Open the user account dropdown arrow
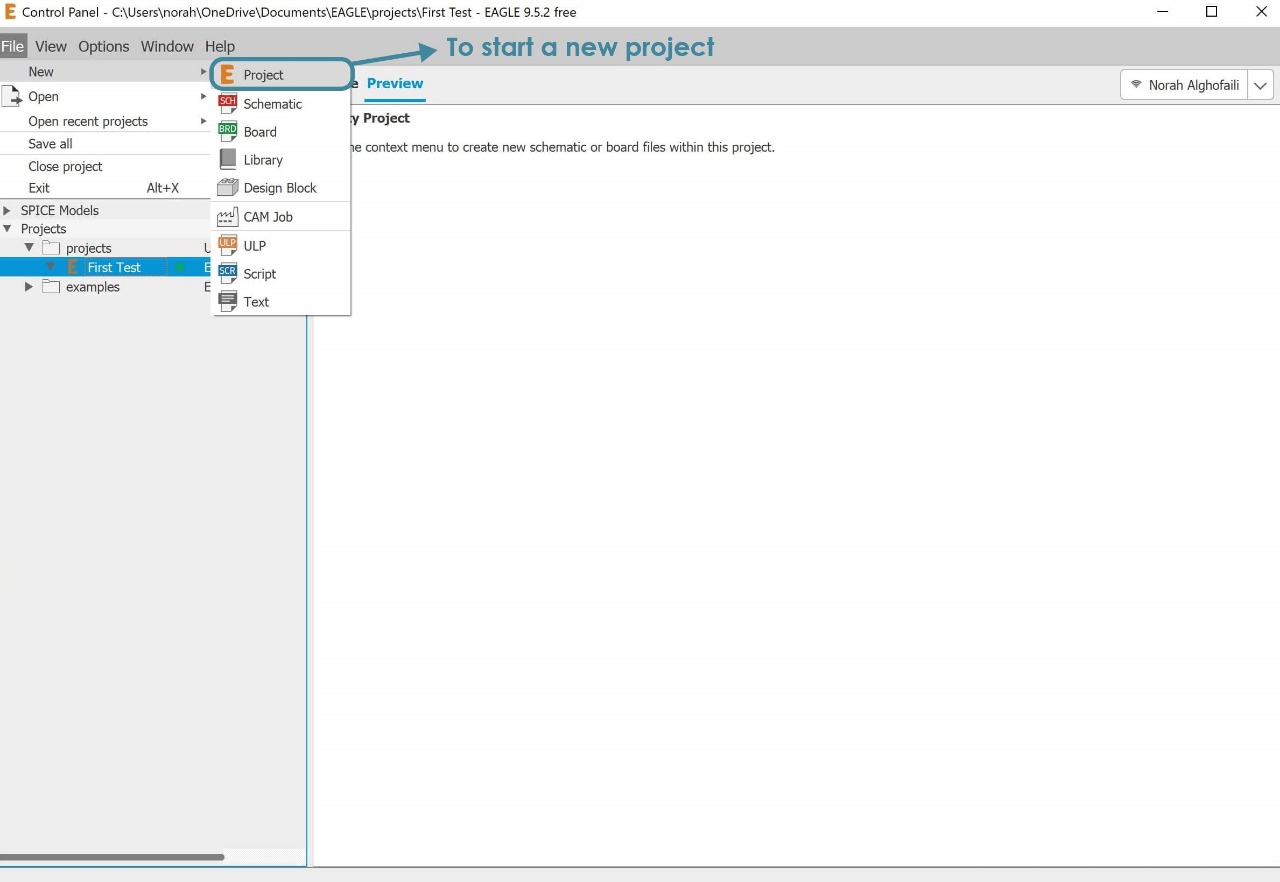1280x882 pixels. (1261, 85)
